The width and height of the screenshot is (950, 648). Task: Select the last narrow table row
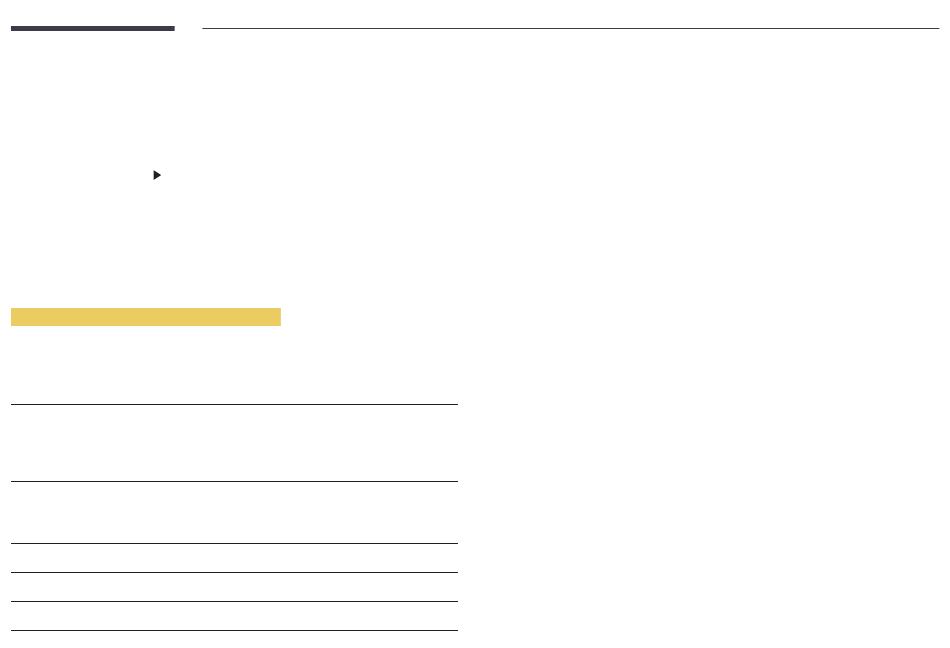(x=234, y=616)
